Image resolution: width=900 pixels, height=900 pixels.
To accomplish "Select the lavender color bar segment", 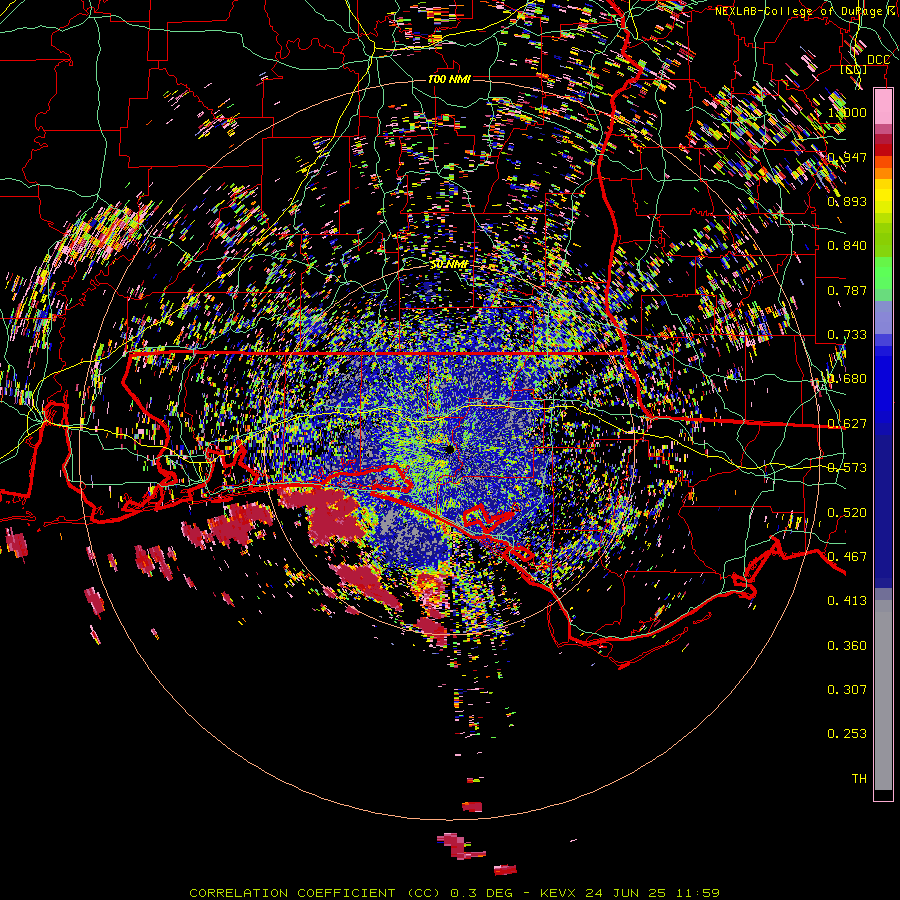I will (x=883, y=317).
